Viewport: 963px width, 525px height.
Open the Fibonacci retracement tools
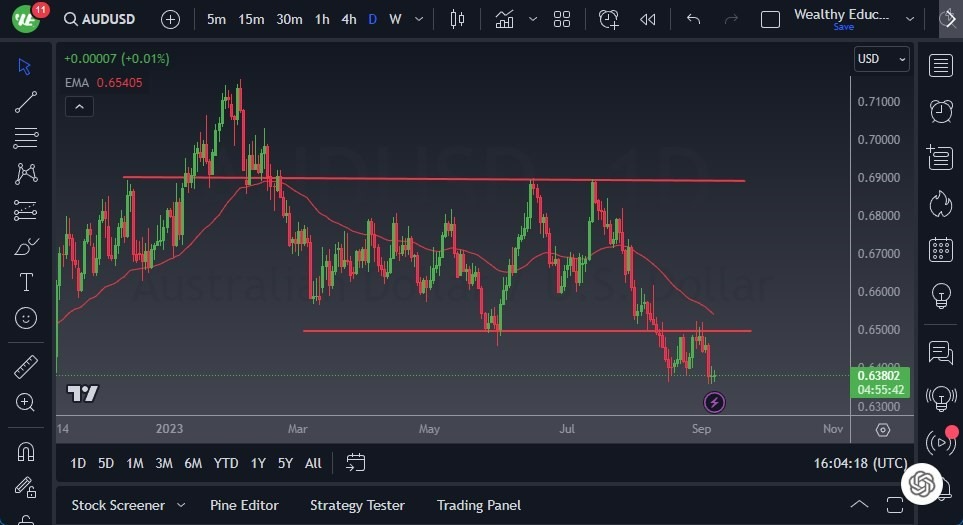(25, 138)
